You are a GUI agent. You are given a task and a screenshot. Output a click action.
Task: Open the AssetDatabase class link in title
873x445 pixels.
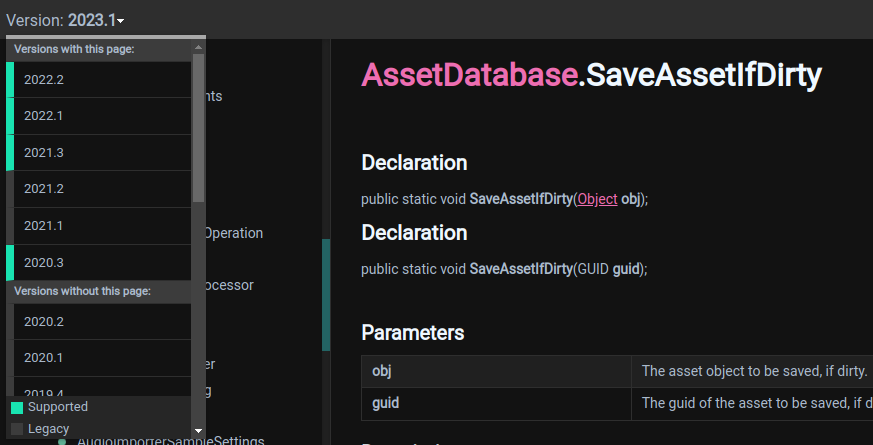469,75
